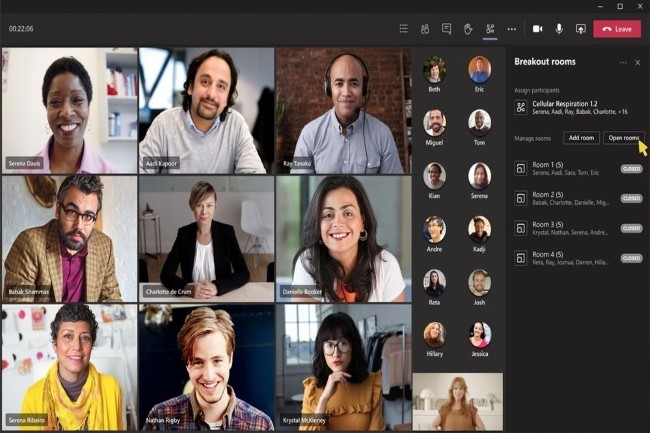Viewport: 650px width, 433px height.
Task: Click Krystal McKinney video tile
Action: 344,367
